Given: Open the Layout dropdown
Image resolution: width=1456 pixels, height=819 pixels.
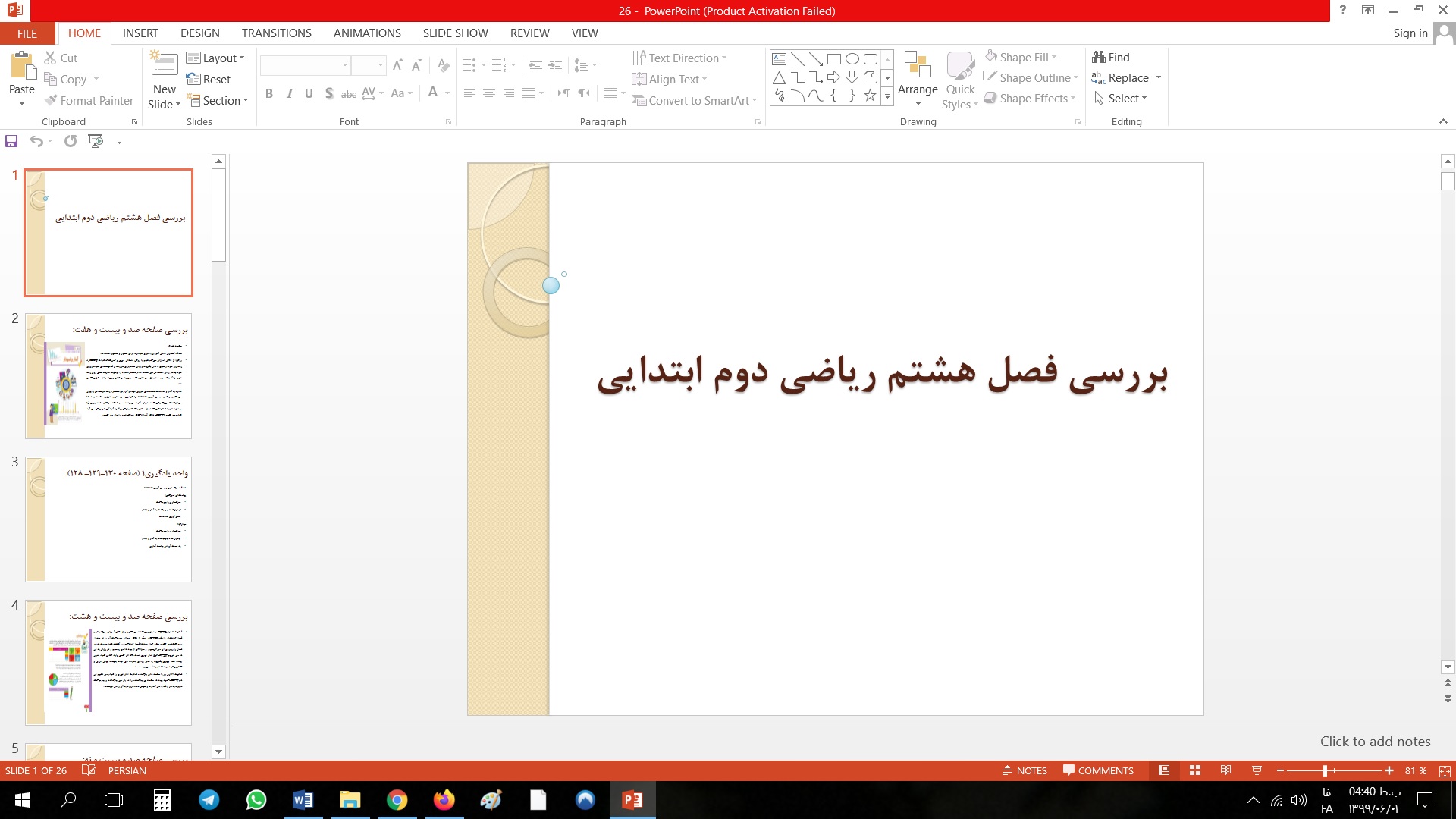Looking at the screenshot, I should tap(216, 58).
